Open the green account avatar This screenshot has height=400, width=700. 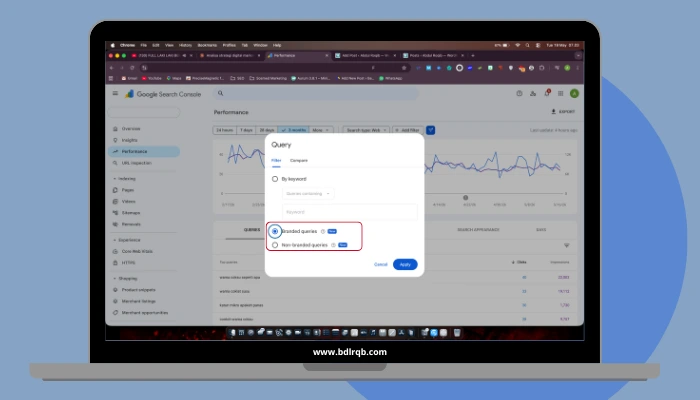(575, 93)
